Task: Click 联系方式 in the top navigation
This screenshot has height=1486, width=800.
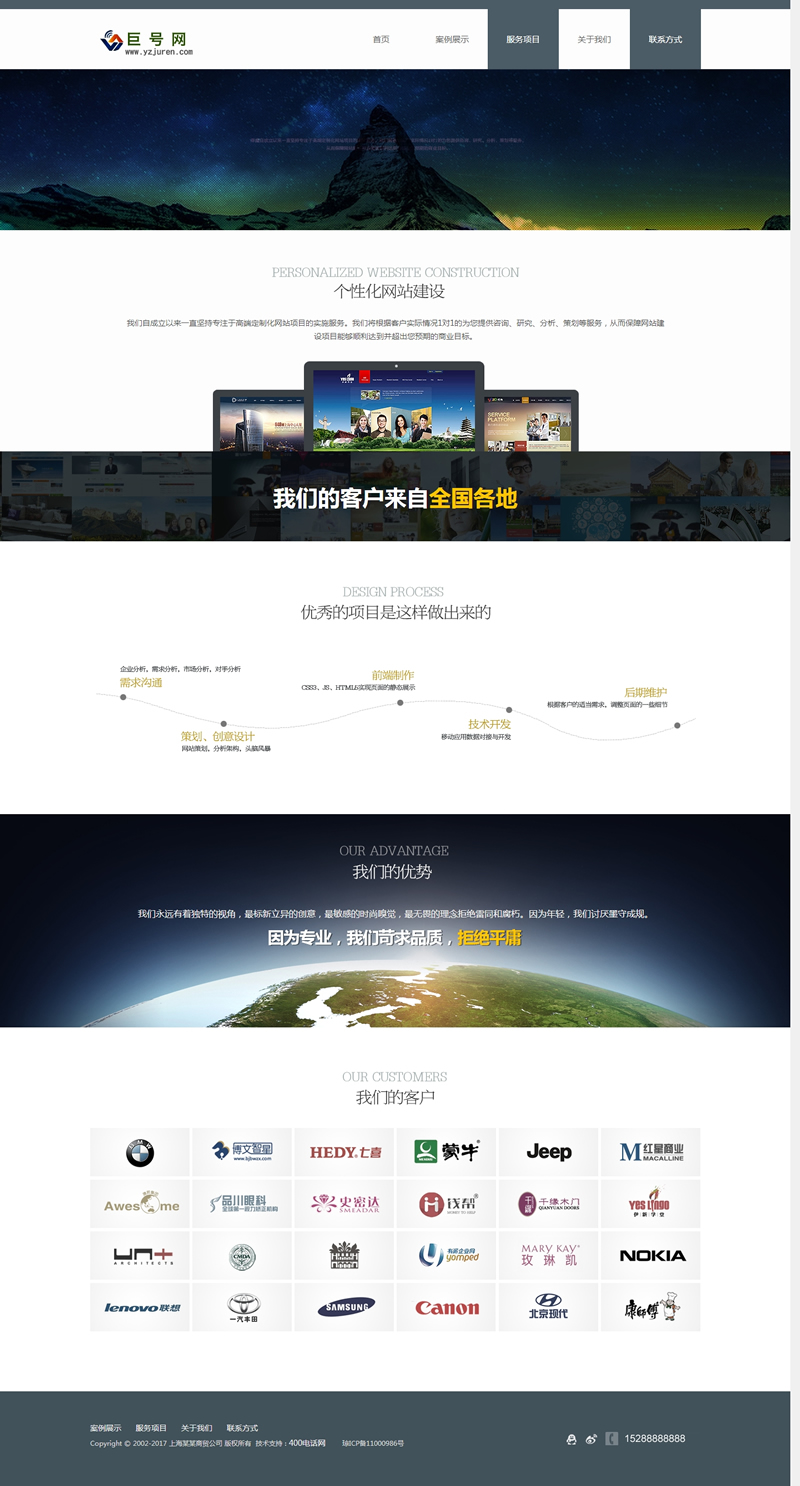Action: (665, 40)
